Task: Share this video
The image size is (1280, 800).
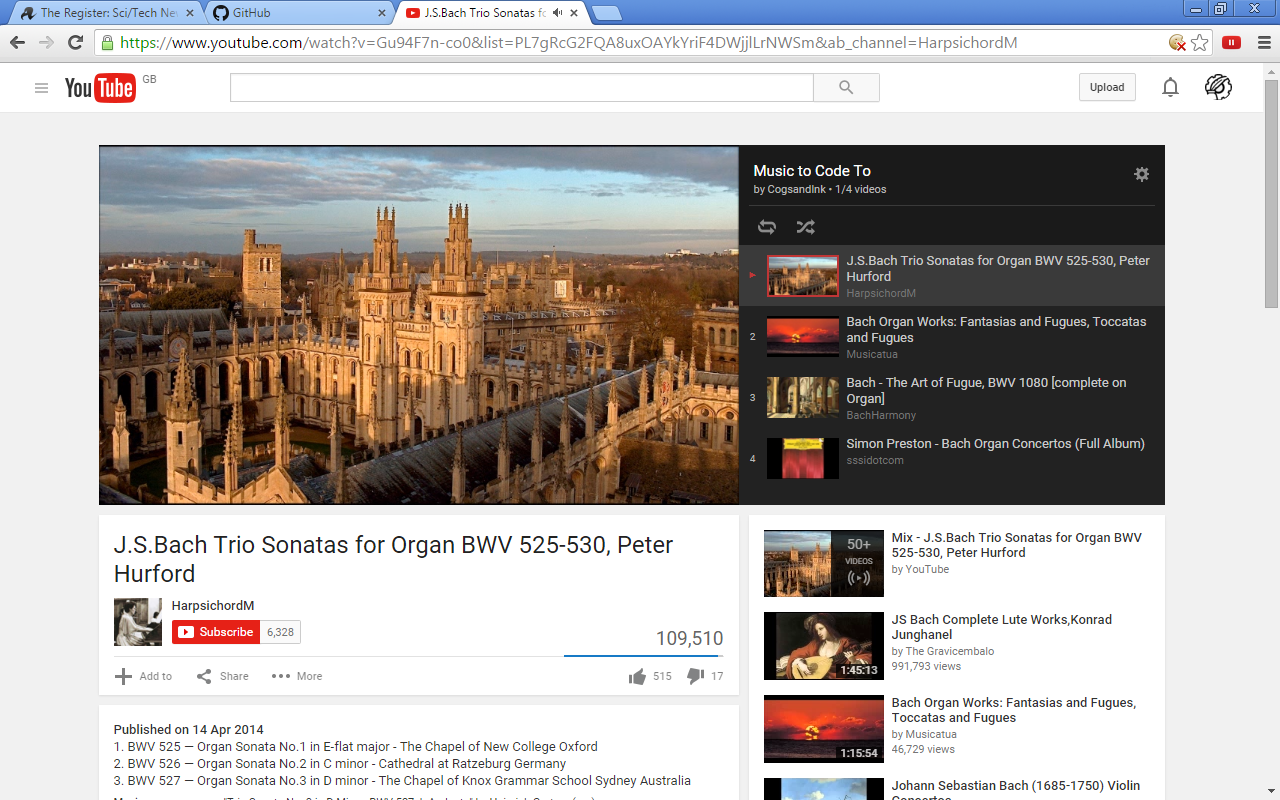Action: 222,677
